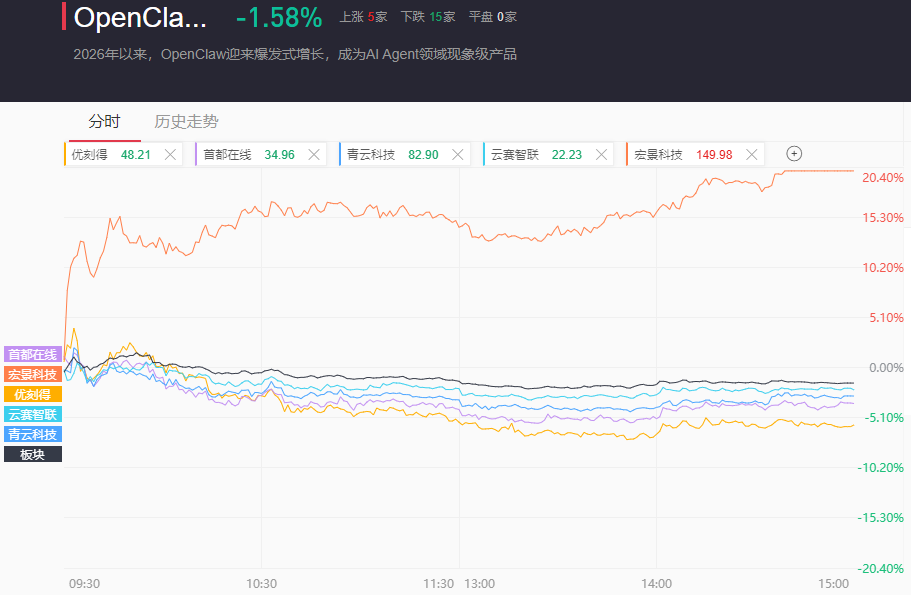Viewport: 911px width, 595px height.
Task: Toggle the 云赛智联 legend label
Action: 33,414
